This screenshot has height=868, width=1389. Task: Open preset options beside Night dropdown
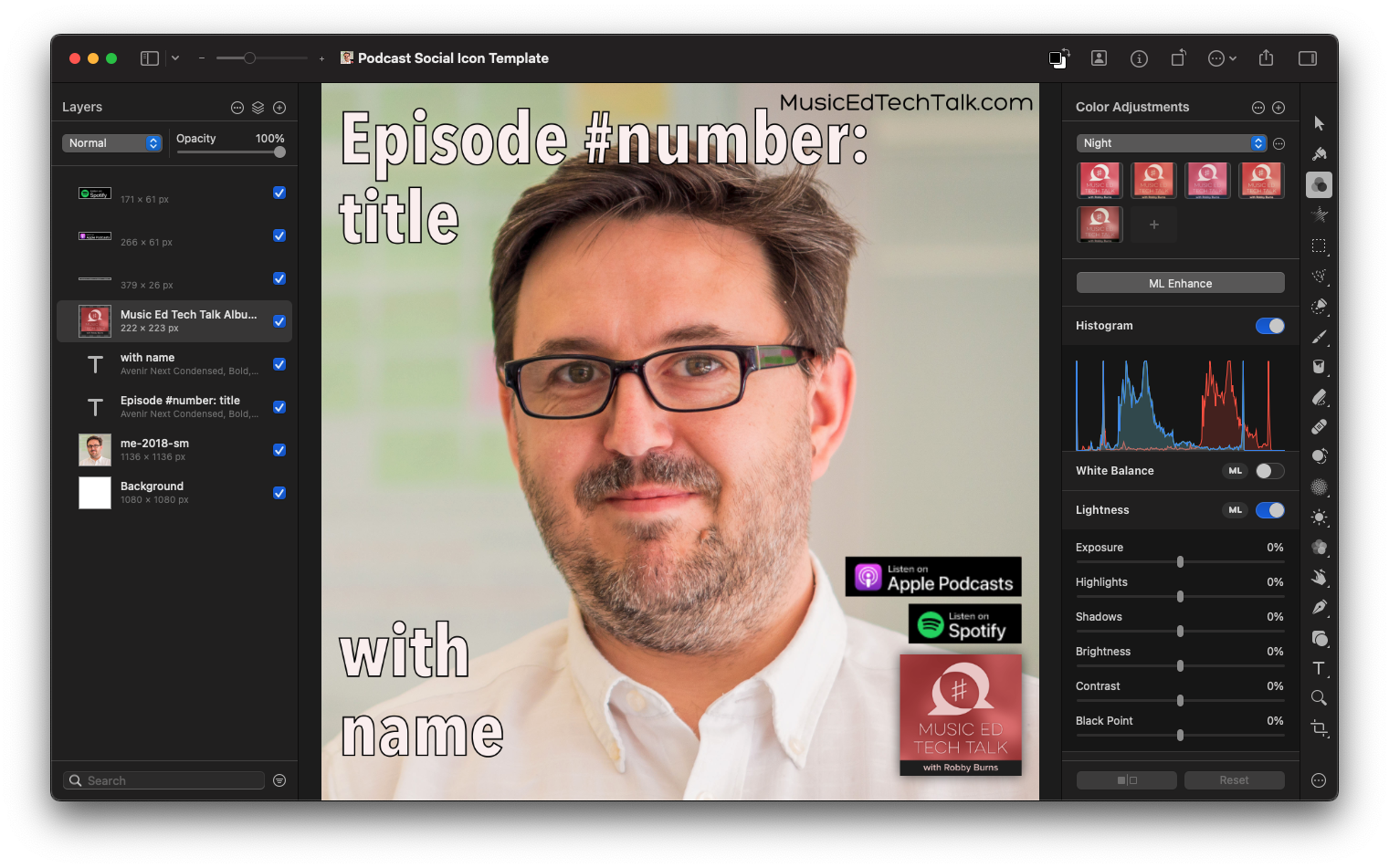coord(1279,143)
